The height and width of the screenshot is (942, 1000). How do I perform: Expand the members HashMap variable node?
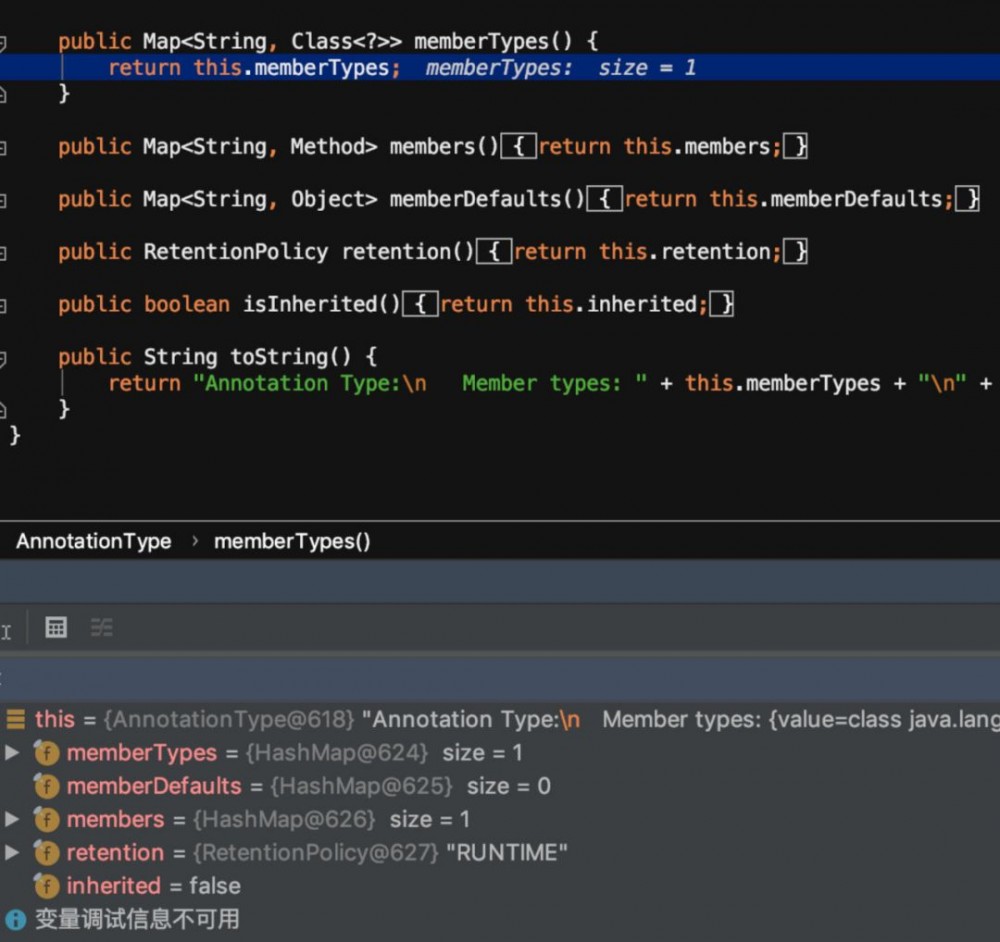(12, 820)
